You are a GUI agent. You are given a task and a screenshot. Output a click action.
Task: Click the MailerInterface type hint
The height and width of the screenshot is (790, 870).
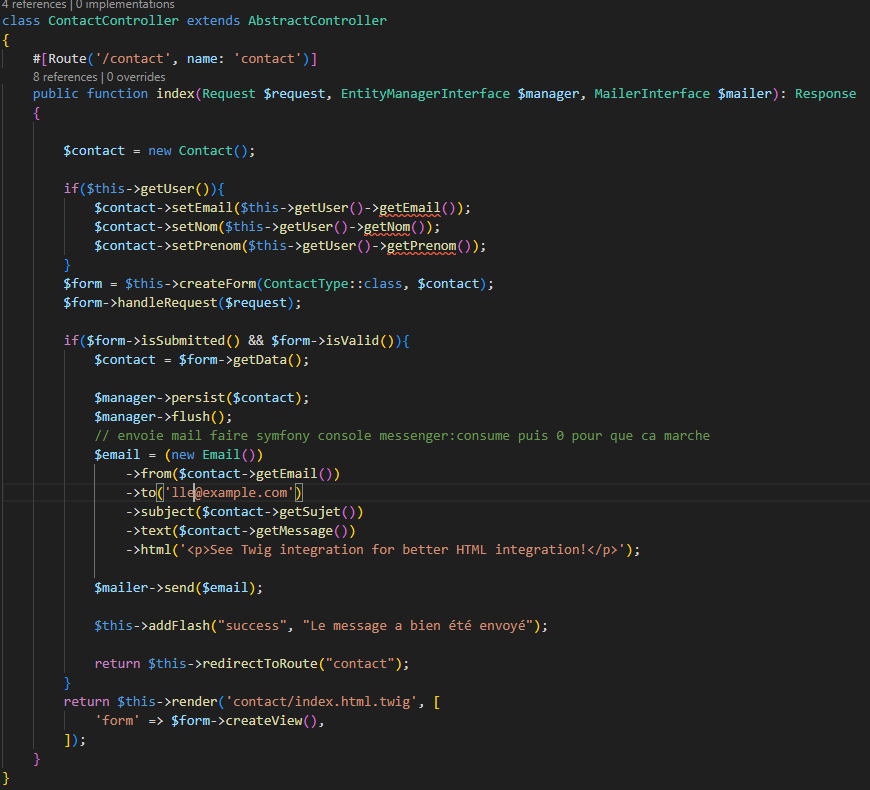coord(652,94)
